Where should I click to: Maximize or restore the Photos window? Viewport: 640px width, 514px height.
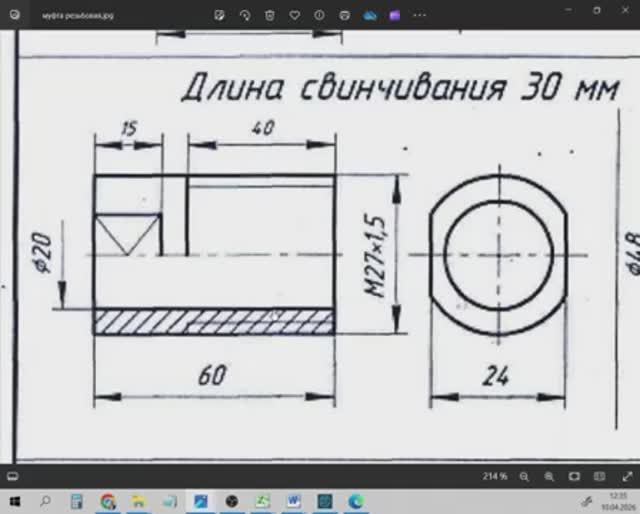[x=596, y=10]
